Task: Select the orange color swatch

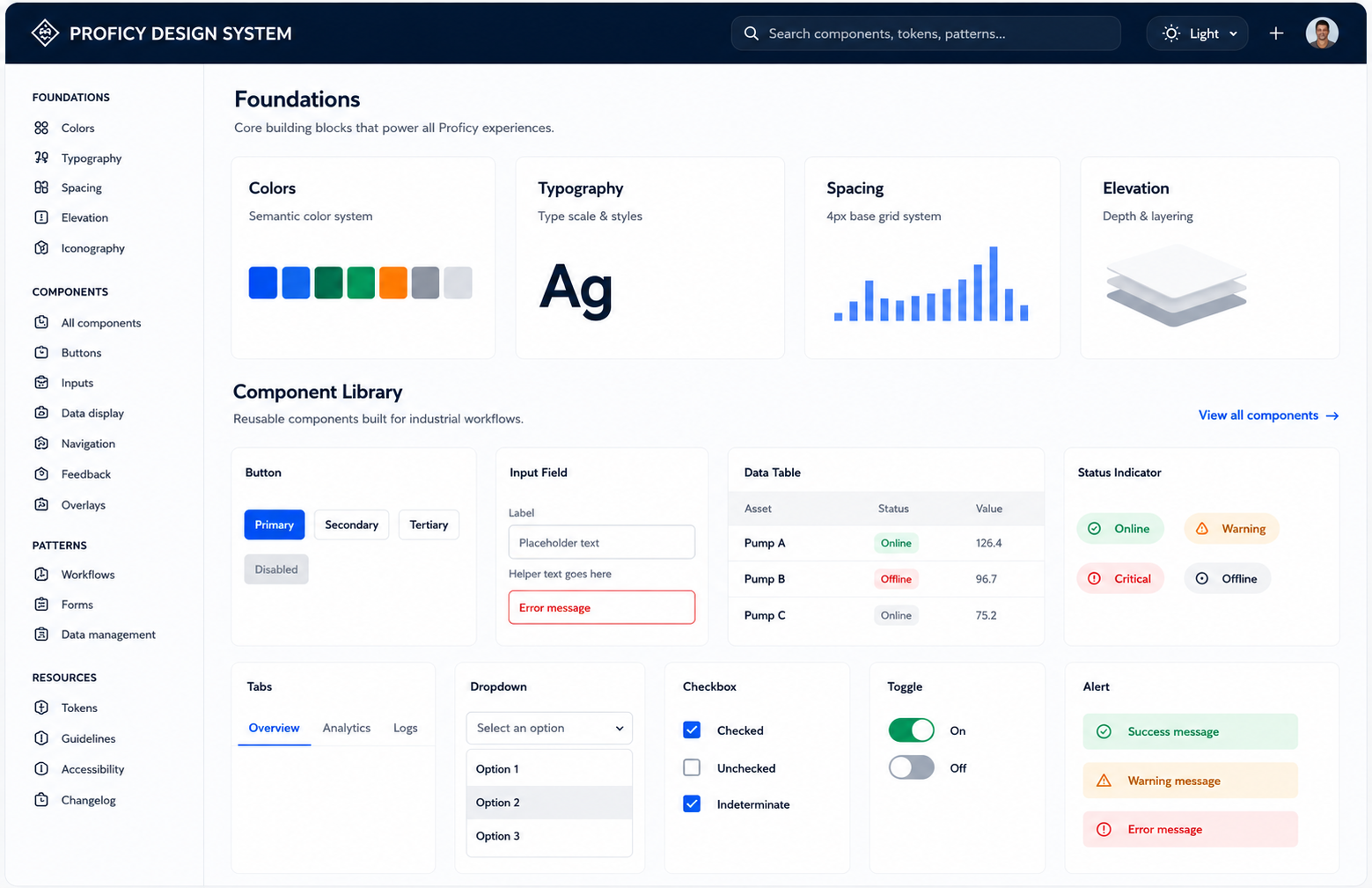Action: (393, 283)
